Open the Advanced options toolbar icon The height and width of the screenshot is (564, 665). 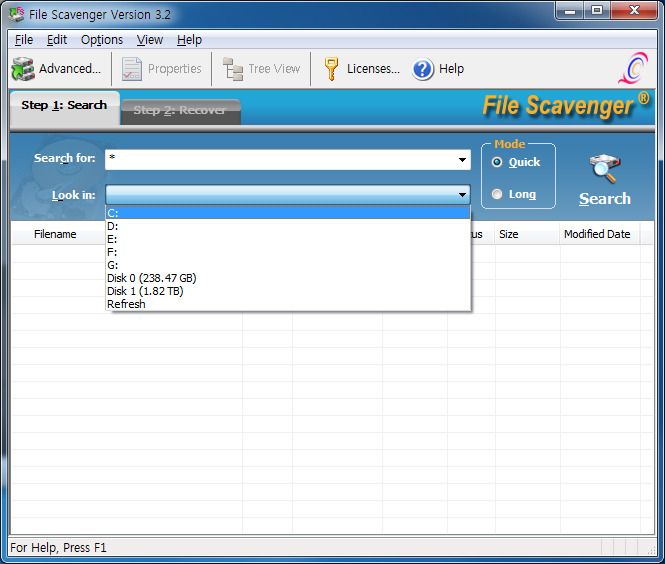point(23,69)
